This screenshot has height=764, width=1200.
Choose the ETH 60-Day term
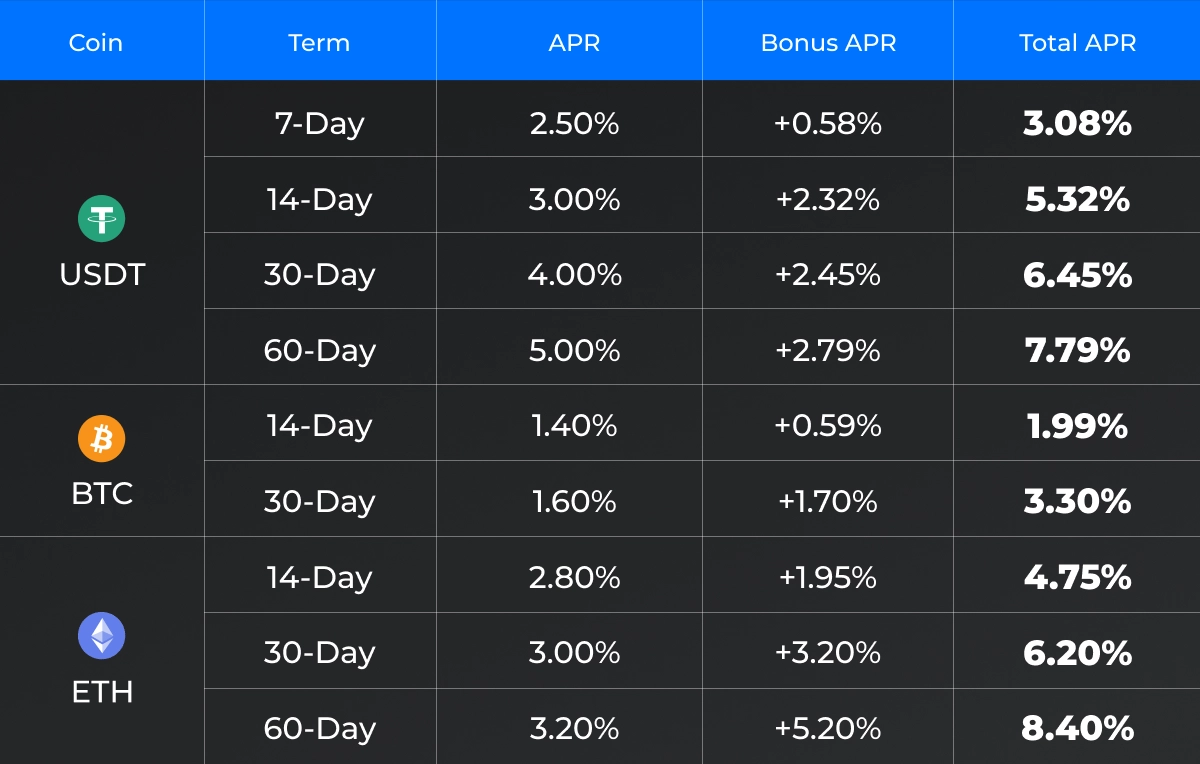pos(319,728)
